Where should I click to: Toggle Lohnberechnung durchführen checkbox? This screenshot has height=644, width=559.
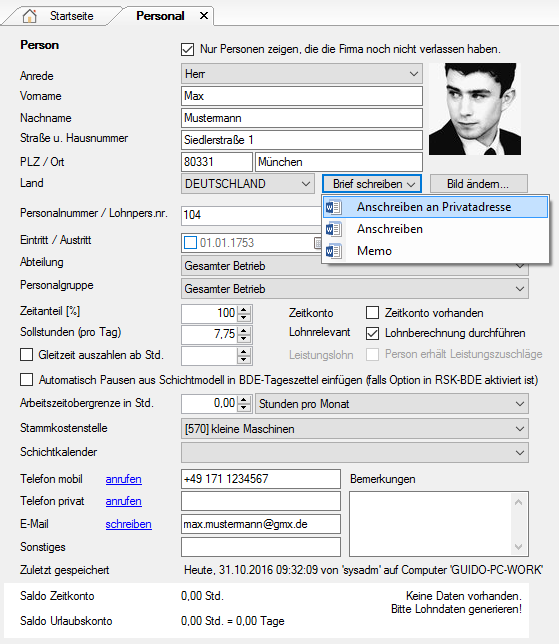373,333
